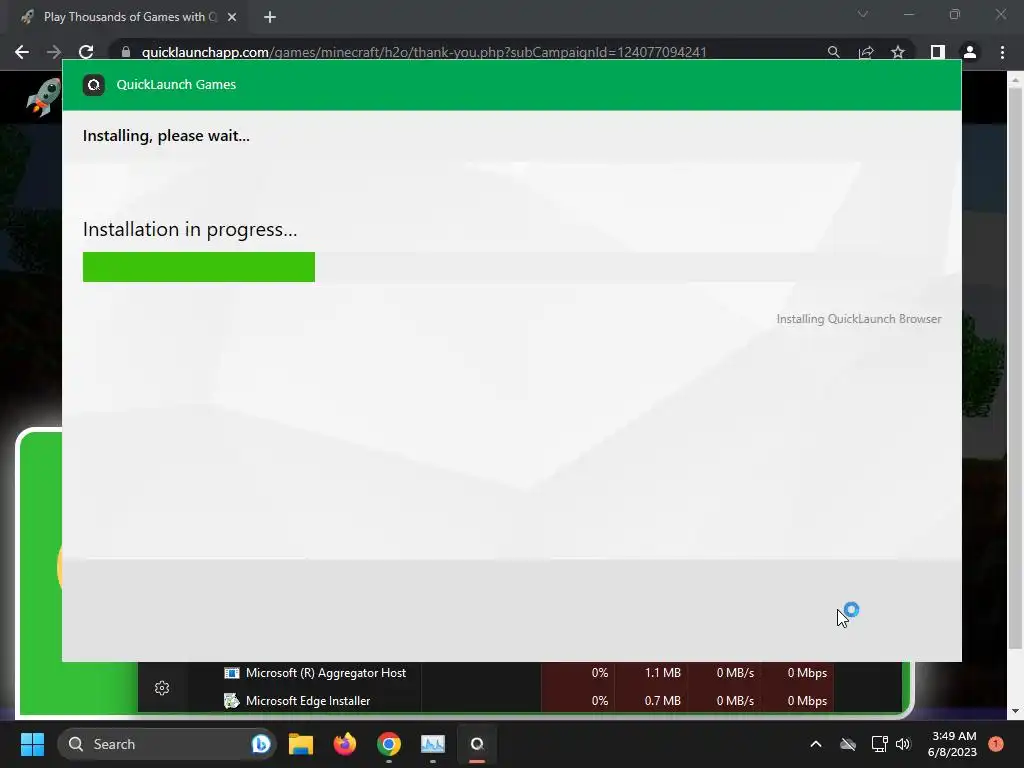Image resolution: width=1024 pixels, height=768 pixels.
Task: Switch to Chrome in taskbar
Action: click(x=389, y=744)
